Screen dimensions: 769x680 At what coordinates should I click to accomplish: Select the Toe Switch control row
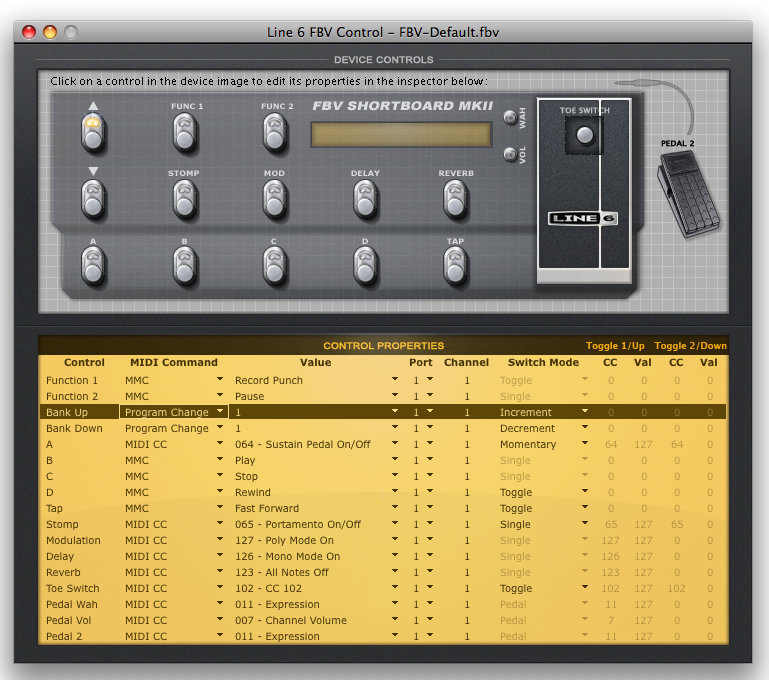click(383, 588)
